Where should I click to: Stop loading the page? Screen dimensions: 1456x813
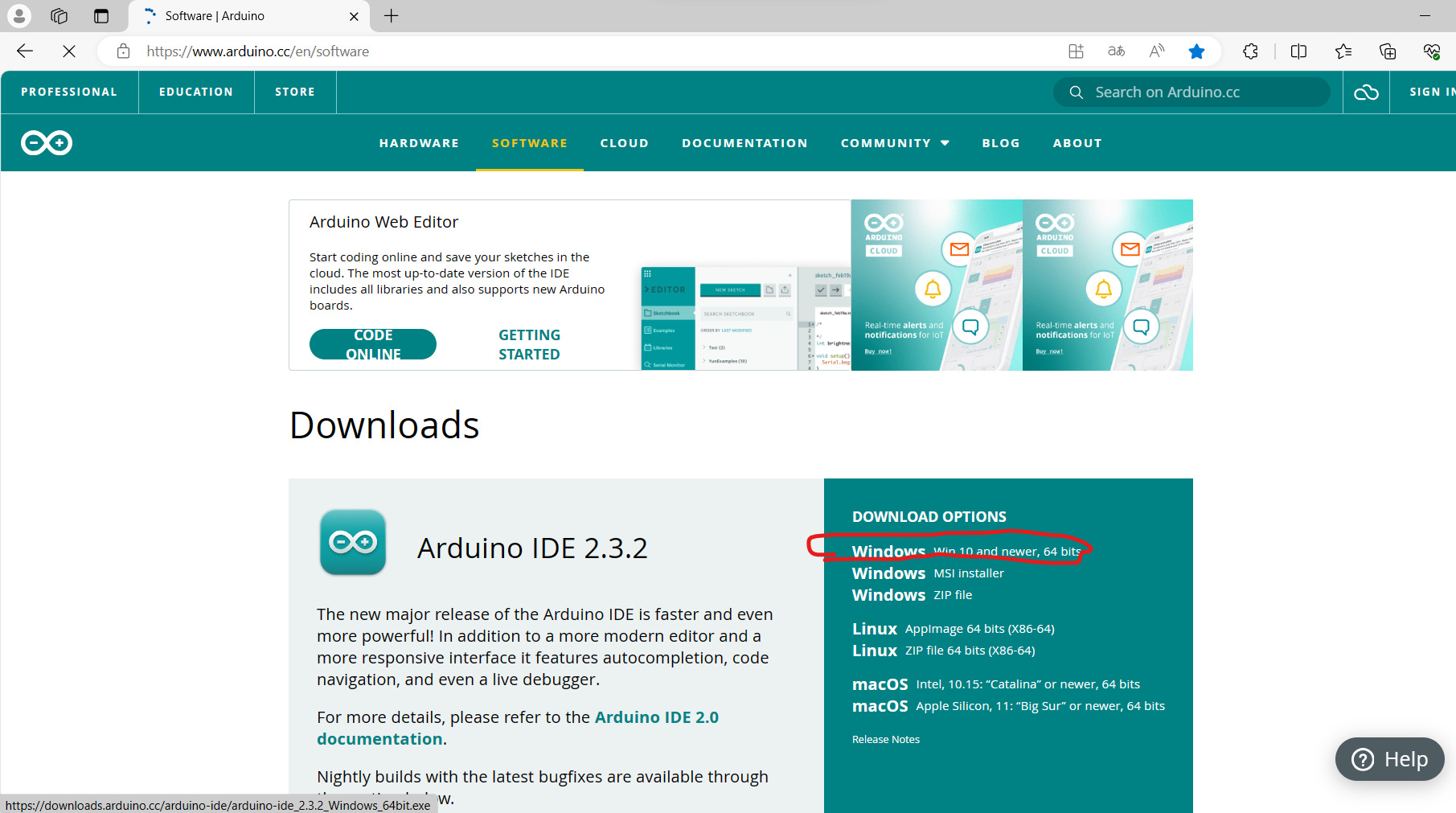pos(69,51)
